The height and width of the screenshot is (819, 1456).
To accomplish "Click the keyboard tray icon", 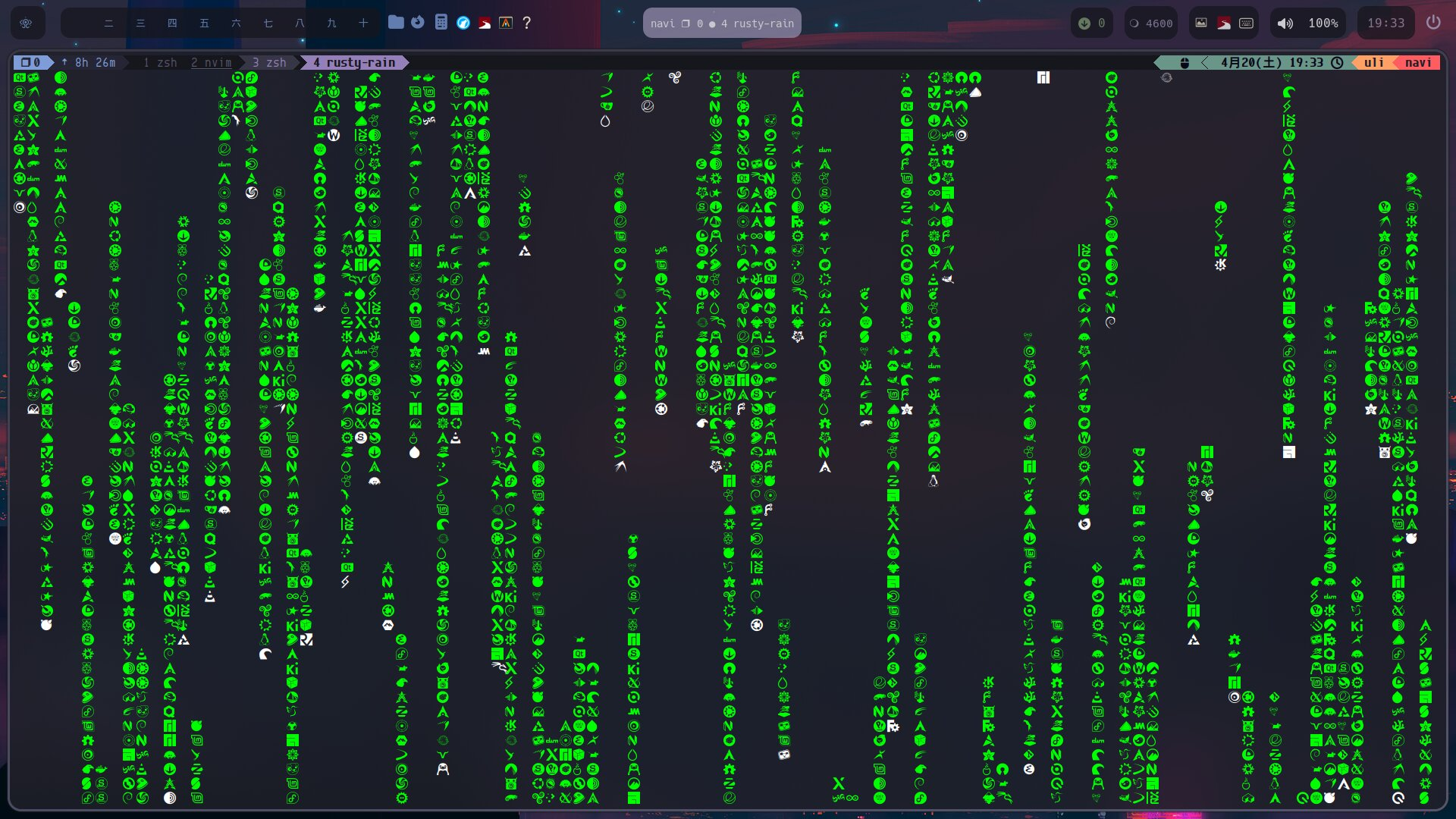I will pyautogui.click(x=1246, y=23).
